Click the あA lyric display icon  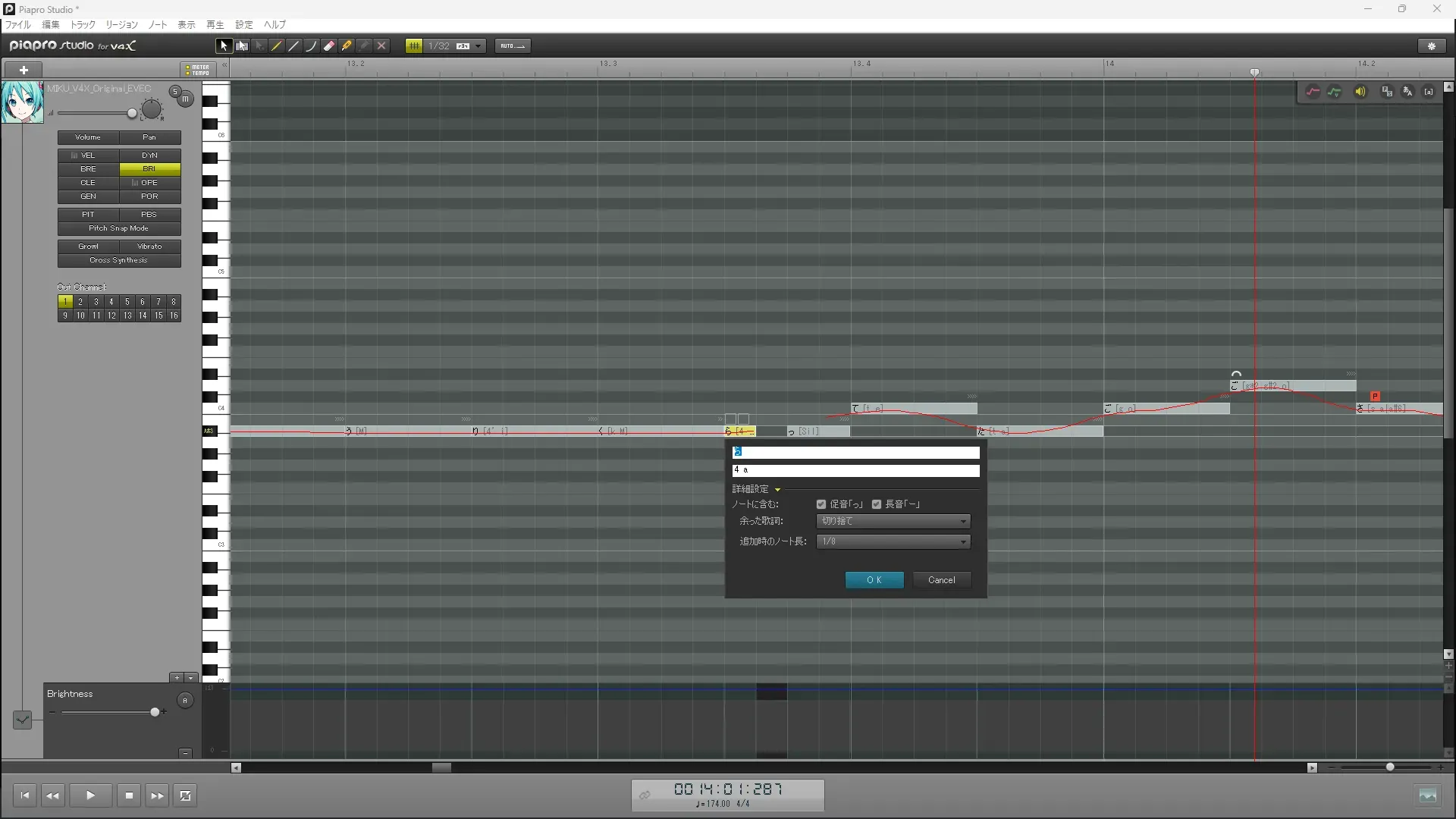click(1407, 92)
